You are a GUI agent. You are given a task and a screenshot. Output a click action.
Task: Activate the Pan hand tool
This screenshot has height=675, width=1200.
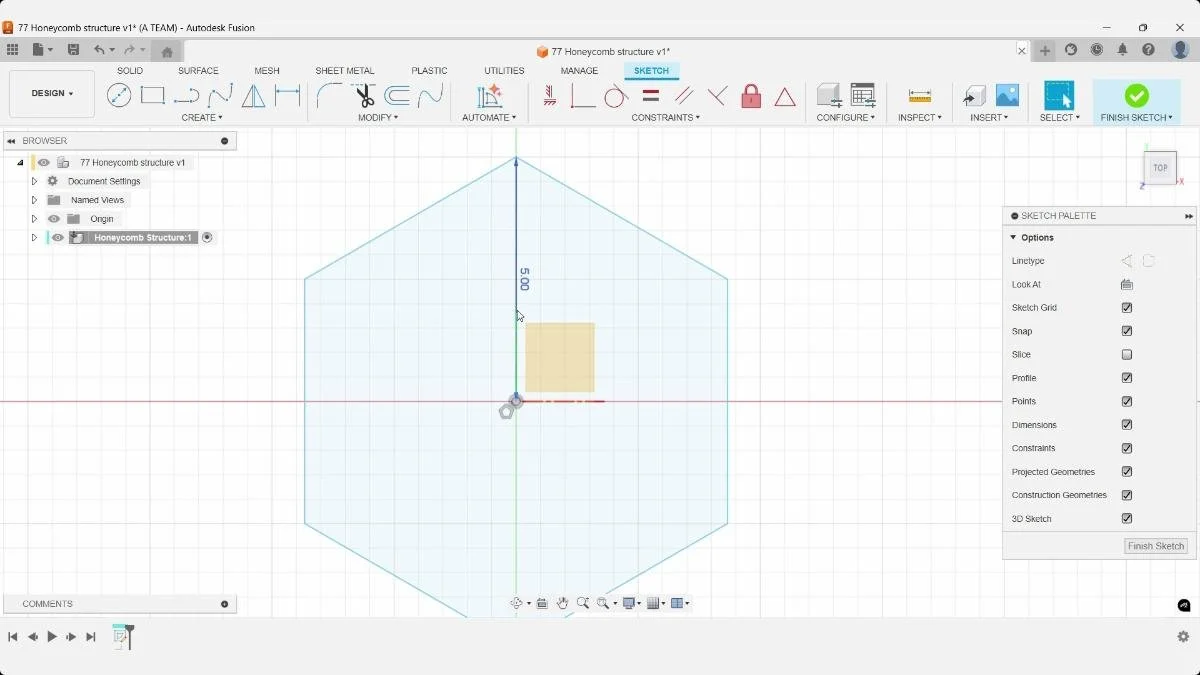coord(563,603)
